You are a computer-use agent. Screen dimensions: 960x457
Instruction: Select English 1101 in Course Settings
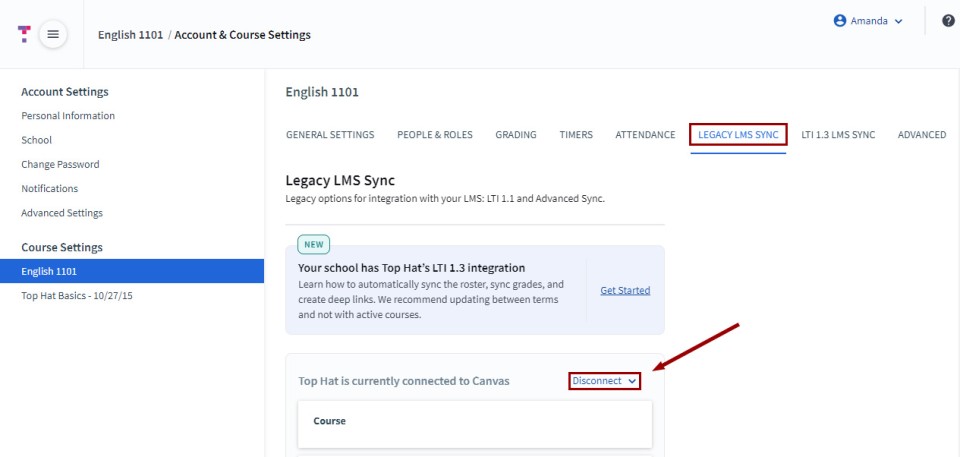(132, 271)
